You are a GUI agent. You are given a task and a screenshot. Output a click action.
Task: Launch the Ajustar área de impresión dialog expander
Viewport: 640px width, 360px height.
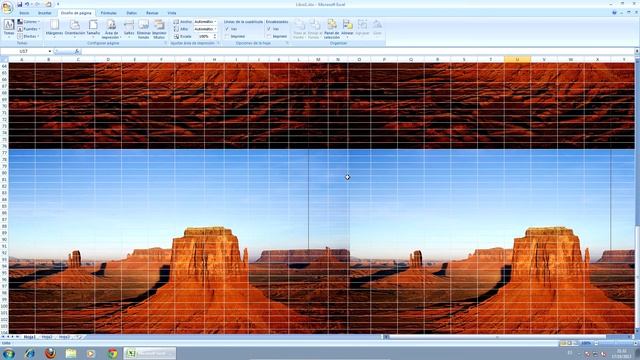click(x=218, y=43)
